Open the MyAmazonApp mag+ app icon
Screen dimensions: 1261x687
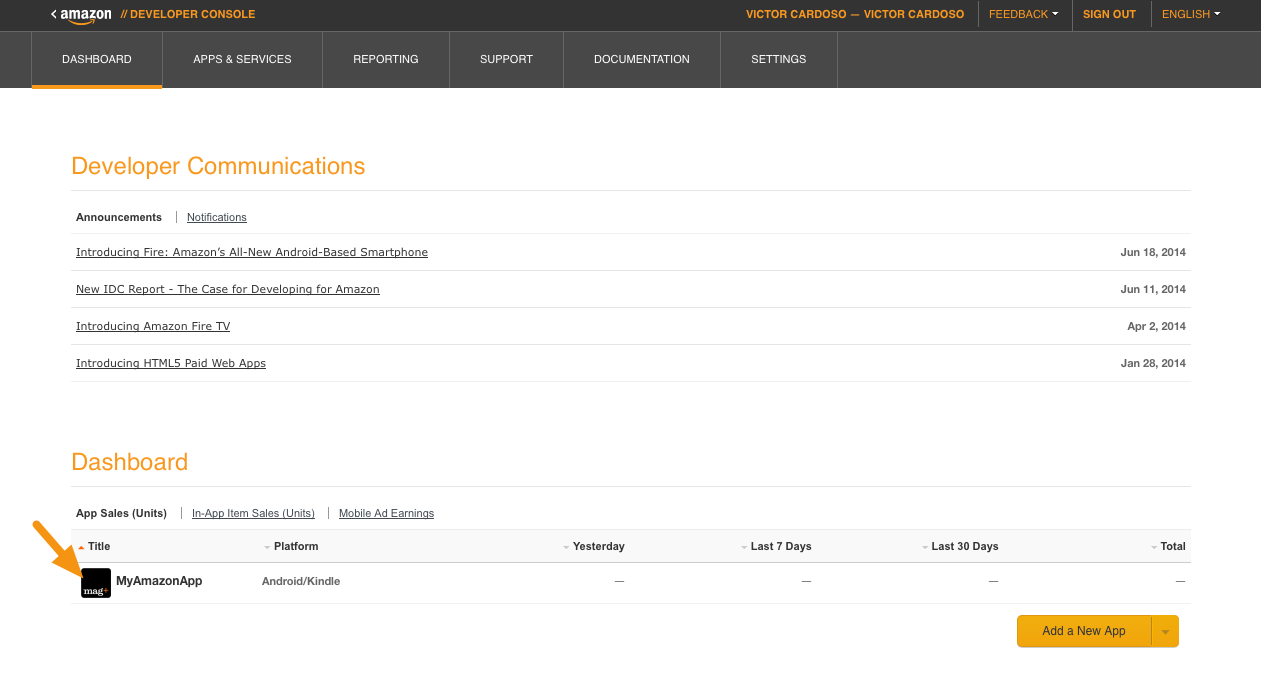pos(96,583)
